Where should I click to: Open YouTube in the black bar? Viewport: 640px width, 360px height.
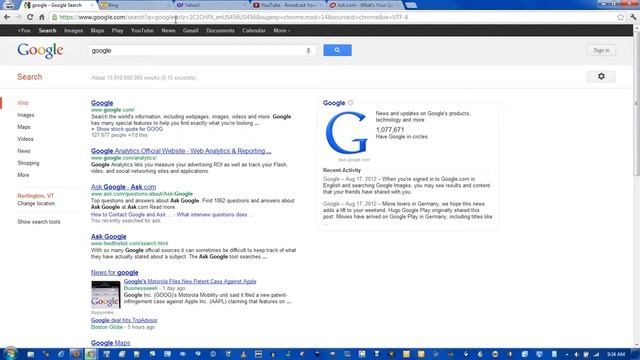coord(142,31)
